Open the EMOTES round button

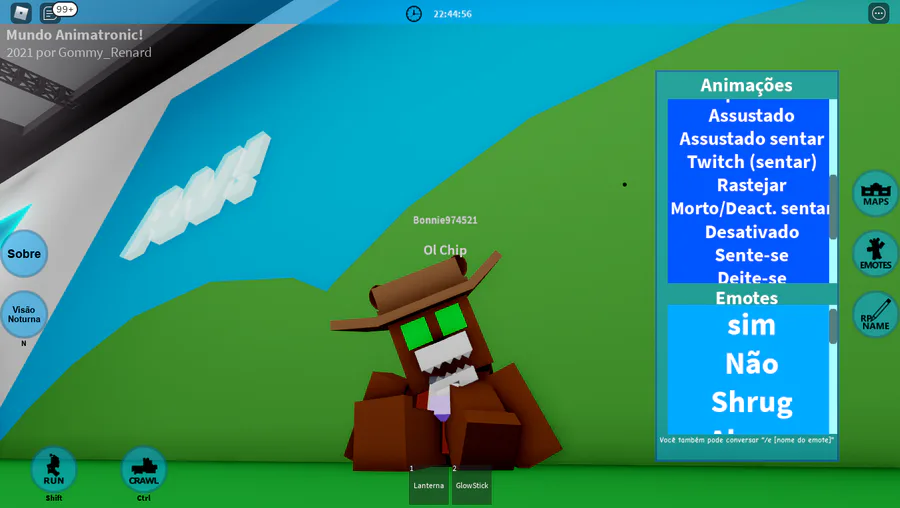[x=875, y=254]
